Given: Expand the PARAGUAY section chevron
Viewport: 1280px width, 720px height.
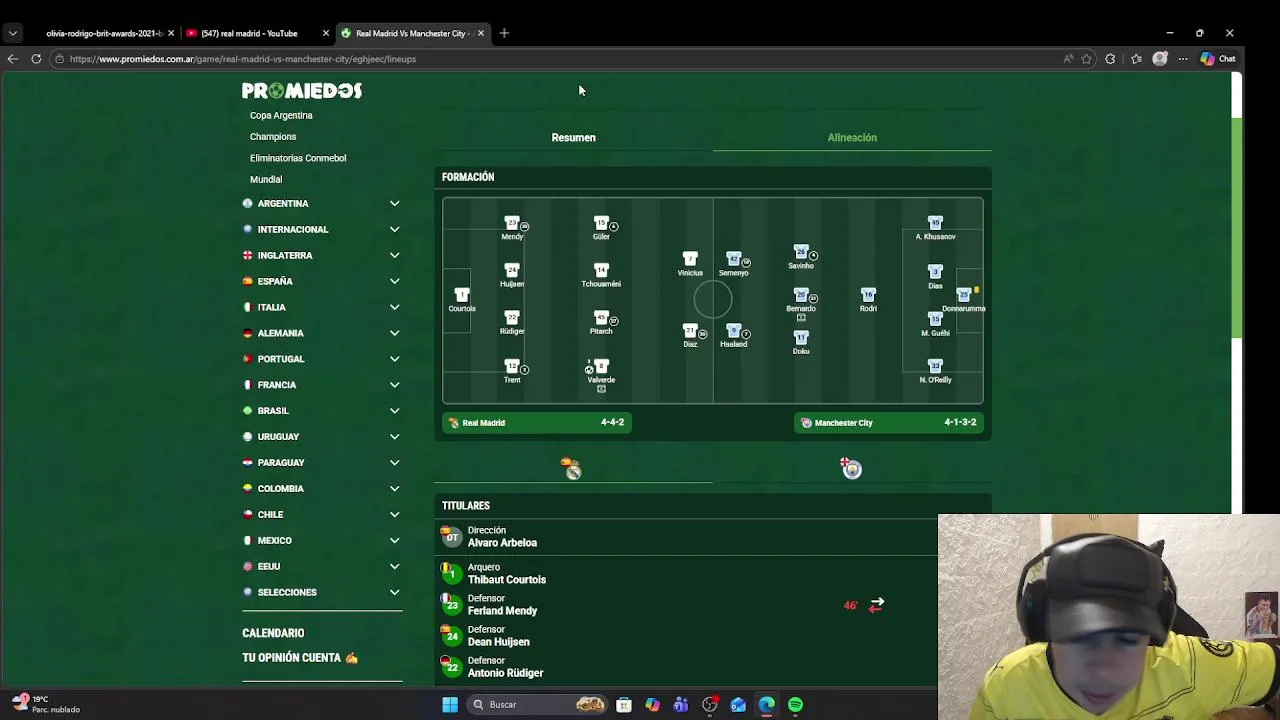Looking at the screenshot, I should [394, 463].
